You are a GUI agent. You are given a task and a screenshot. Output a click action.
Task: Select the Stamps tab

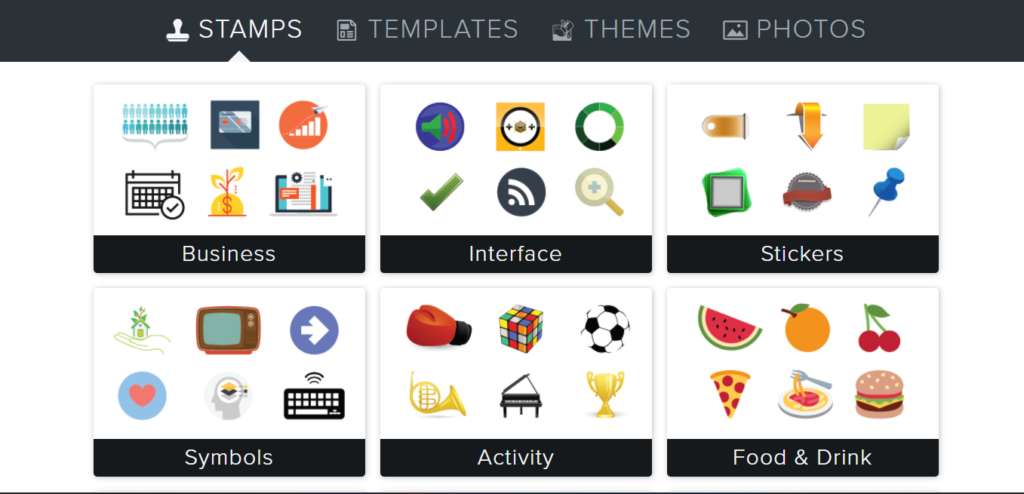click(235, 30)
